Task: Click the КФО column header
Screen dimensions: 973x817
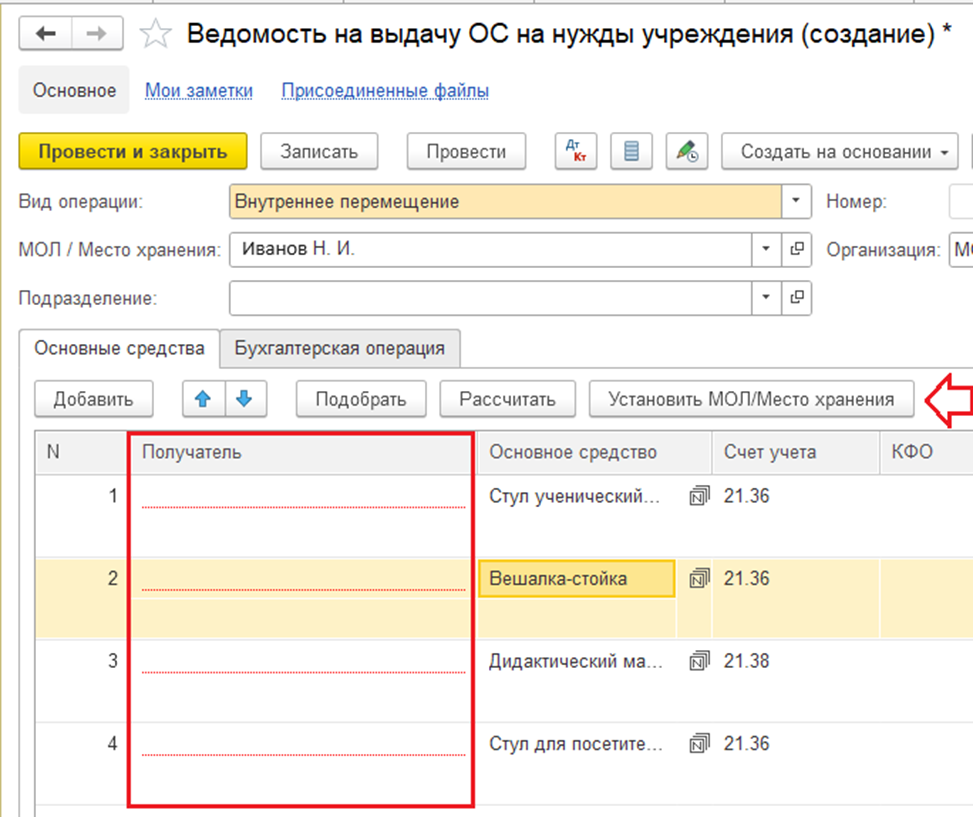Action: (926, 452)
